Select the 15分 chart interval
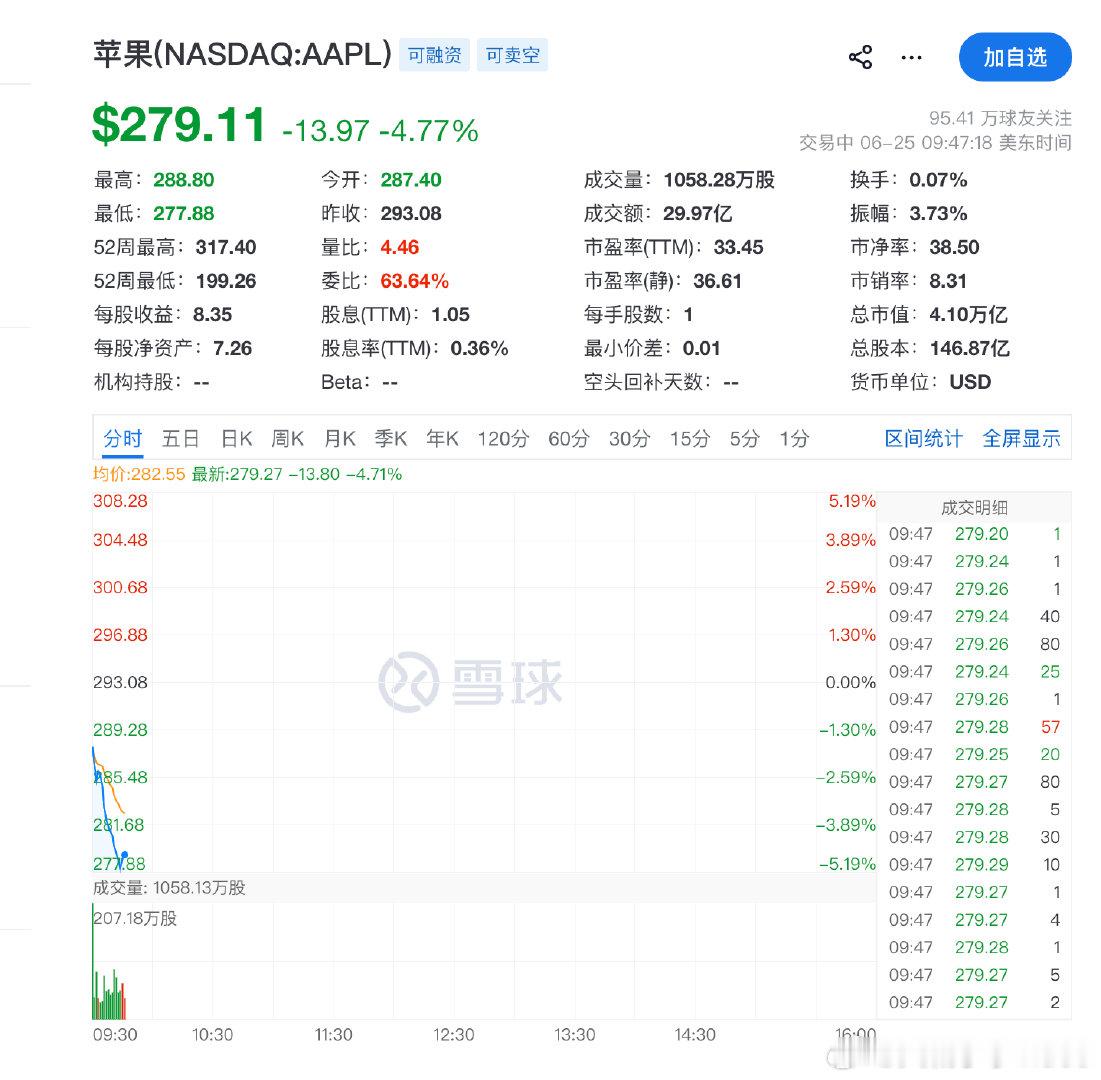 [x=690, y=438]
